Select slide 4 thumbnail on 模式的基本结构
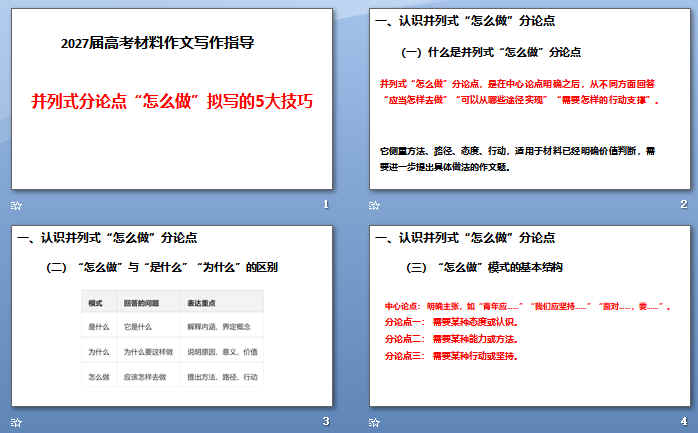The height and width of the screenshot is (433, 698). 530,316
